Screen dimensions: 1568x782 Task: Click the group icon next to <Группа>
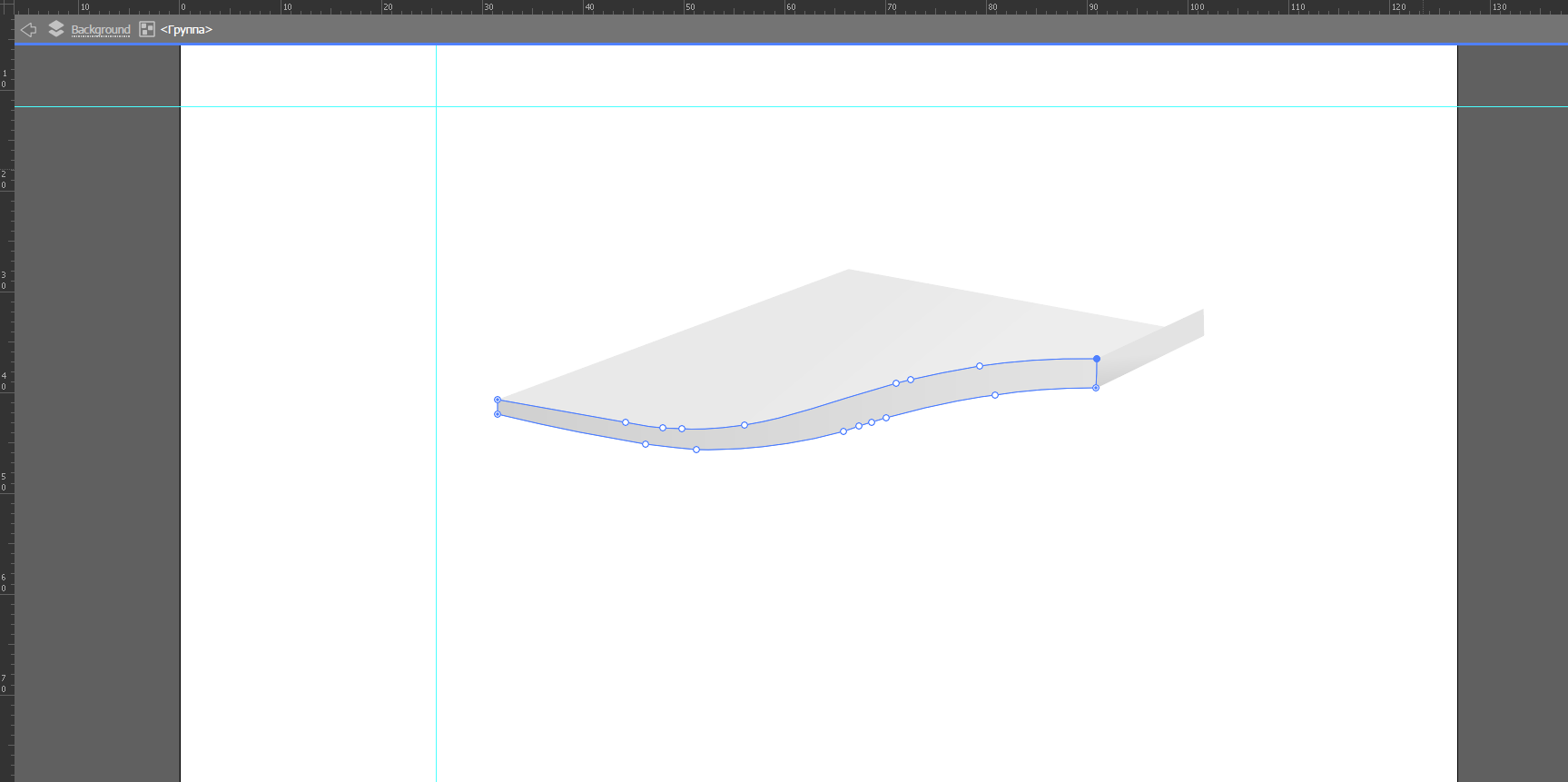[147, 29]
